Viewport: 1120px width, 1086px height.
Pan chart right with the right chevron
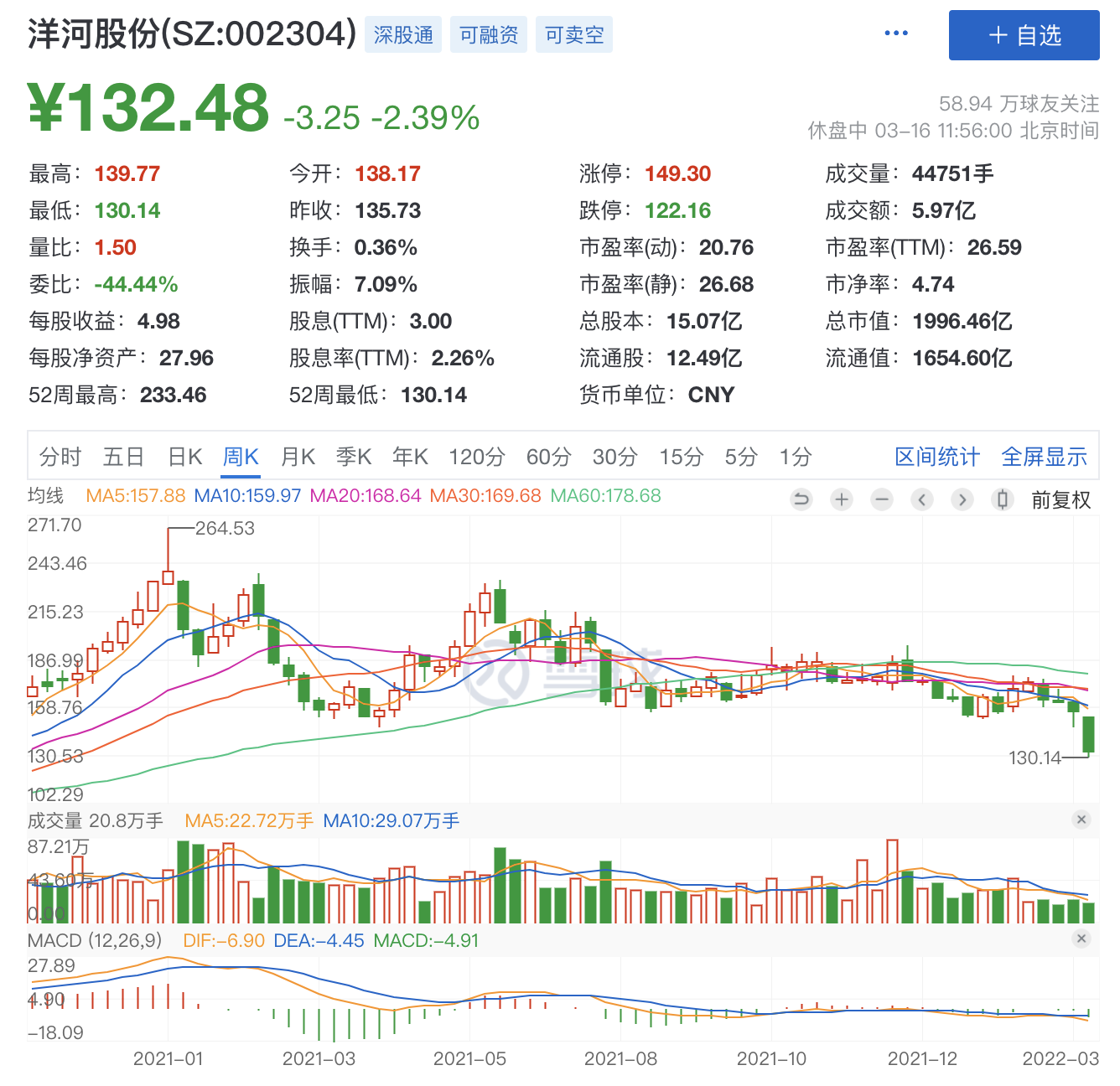click(x=962, y=500)
